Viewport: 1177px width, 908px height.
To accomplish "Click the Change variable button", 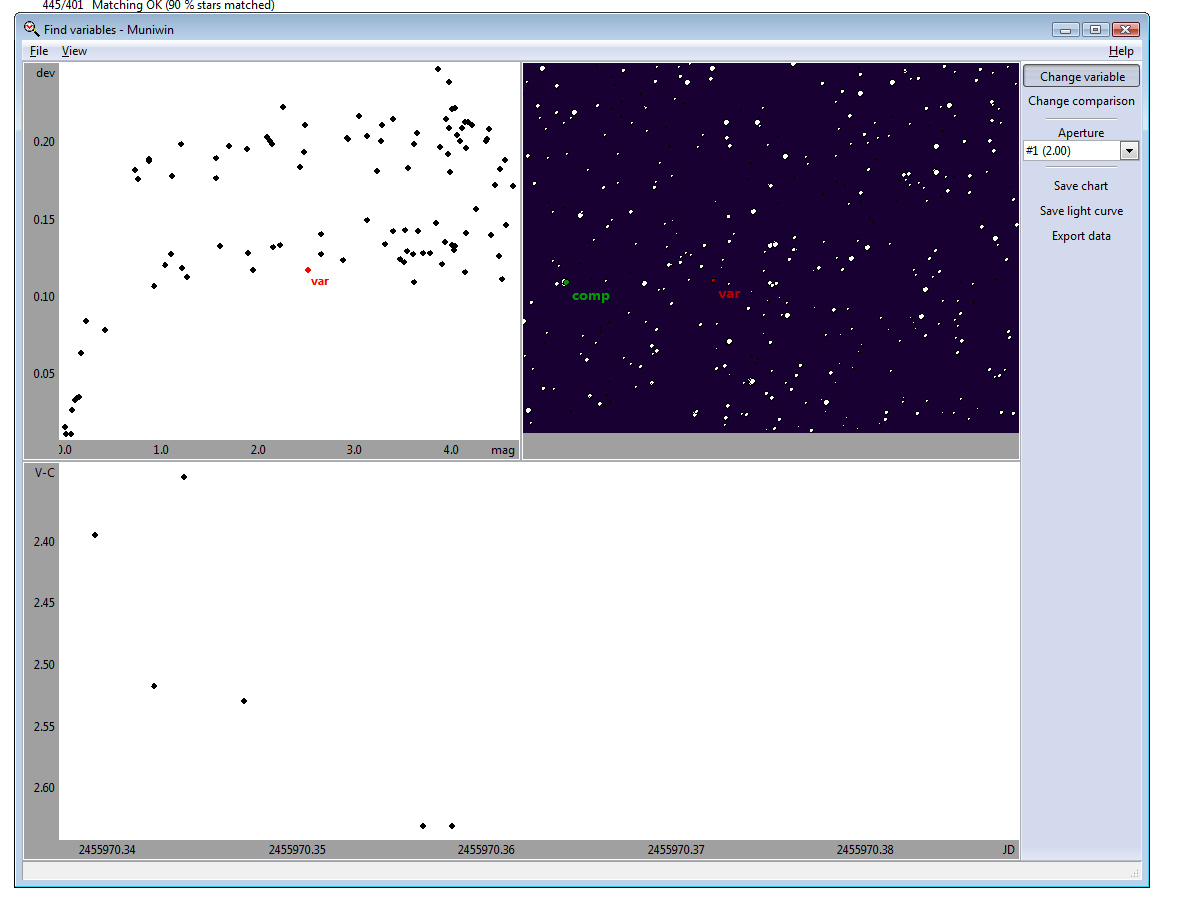I will (1082, 77).
